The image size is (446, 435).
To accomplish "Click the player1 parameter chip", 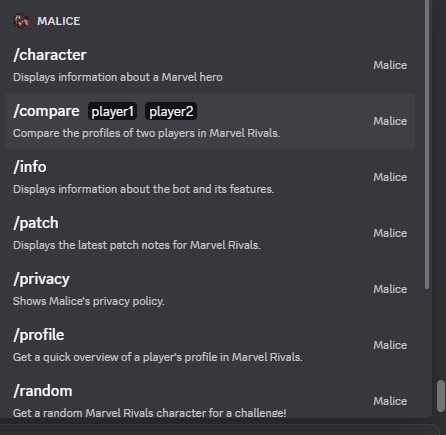I will 112,111.
